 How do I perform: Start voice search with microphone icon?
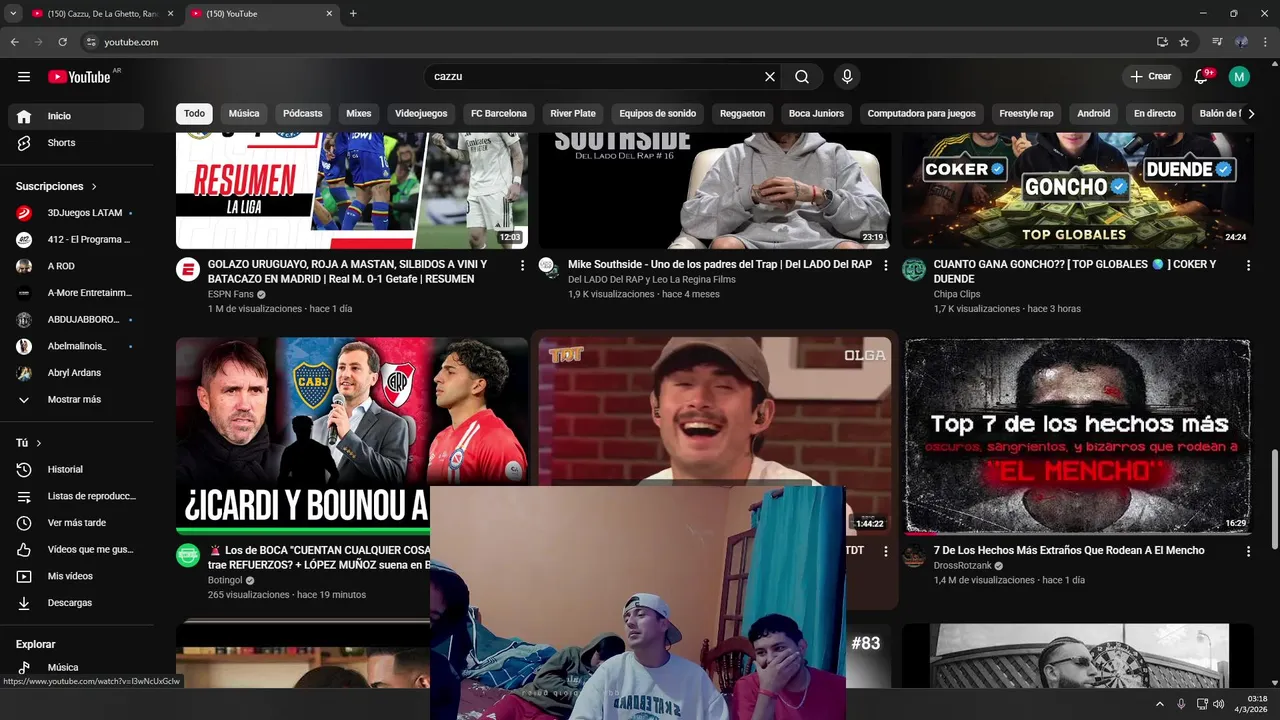pyautogui.click(x=847, y=76)
